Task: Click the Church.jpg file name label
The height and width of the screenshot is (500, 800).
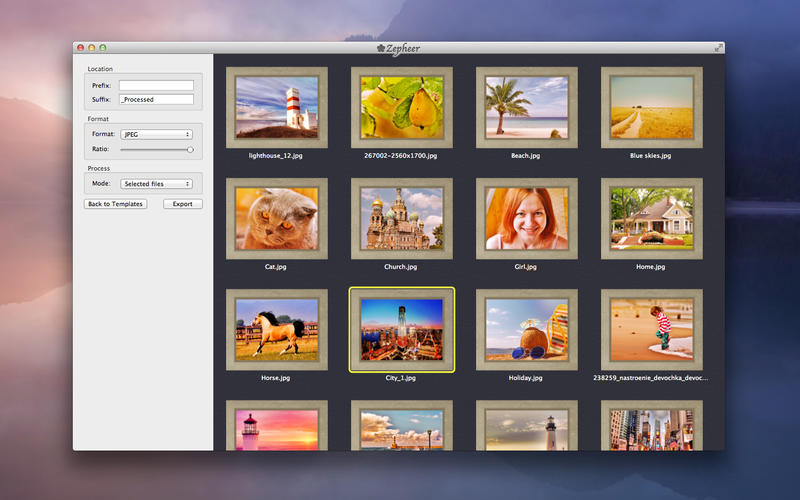Action: pyautogui.click(x=401, y=267)
